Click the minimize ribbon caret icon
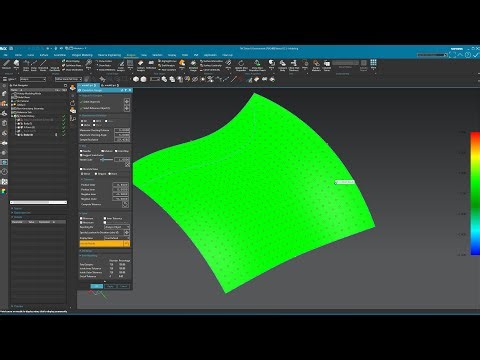Viewport: 480px width, 360px height. pos(460,55)
